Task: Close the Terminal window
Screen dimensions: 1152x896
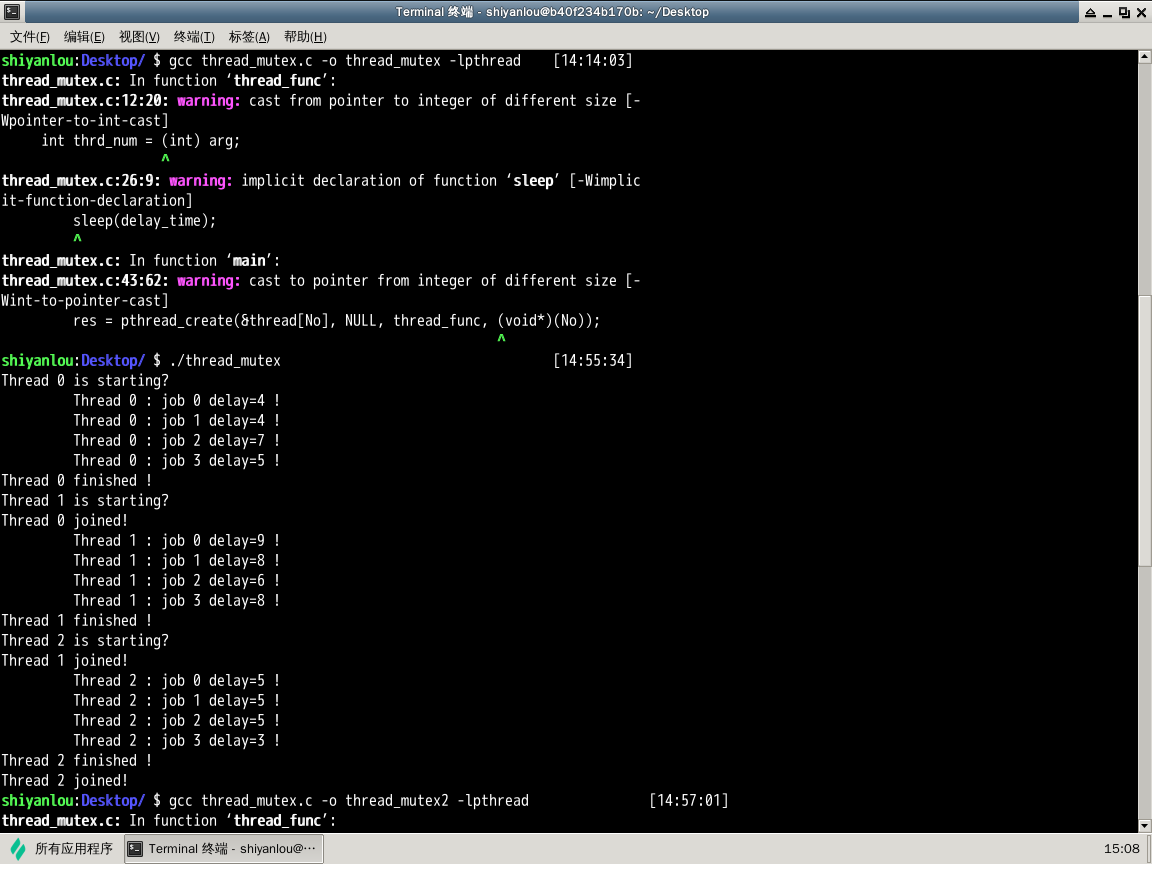Action: [1141, 12]
